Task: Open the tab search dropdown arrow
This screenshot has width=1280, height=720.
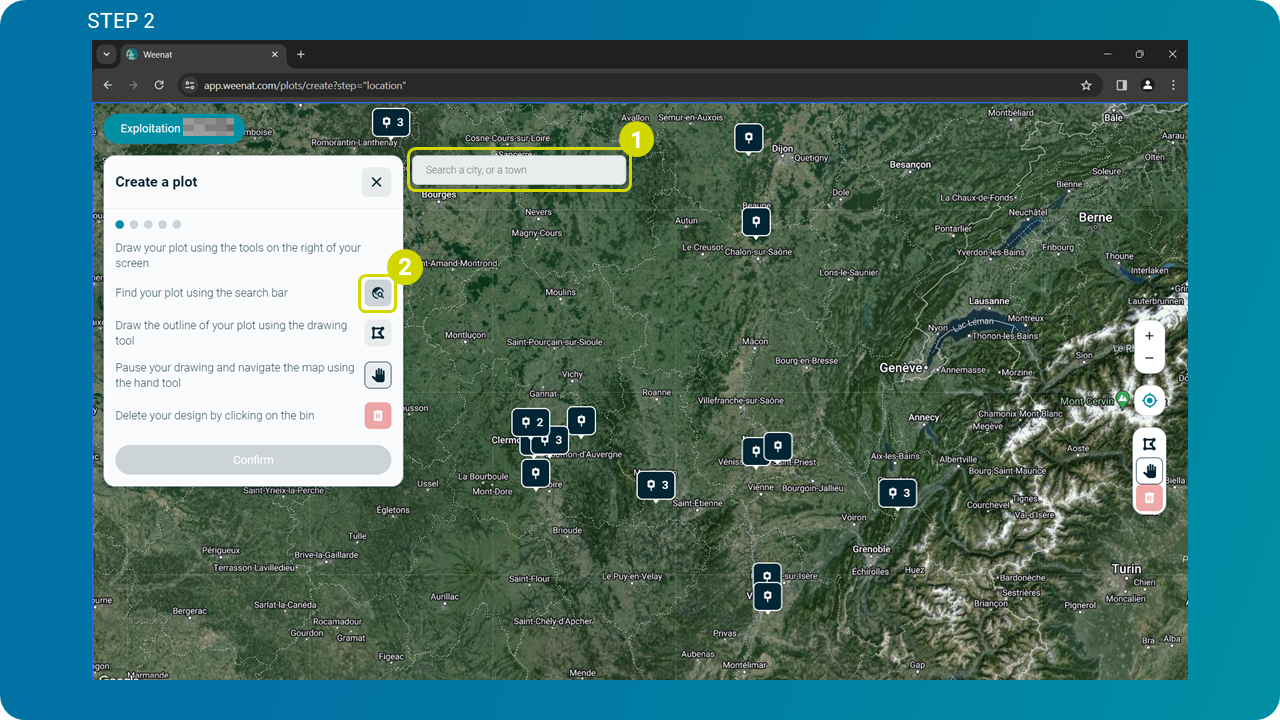Action: click(x=107, y=54)
